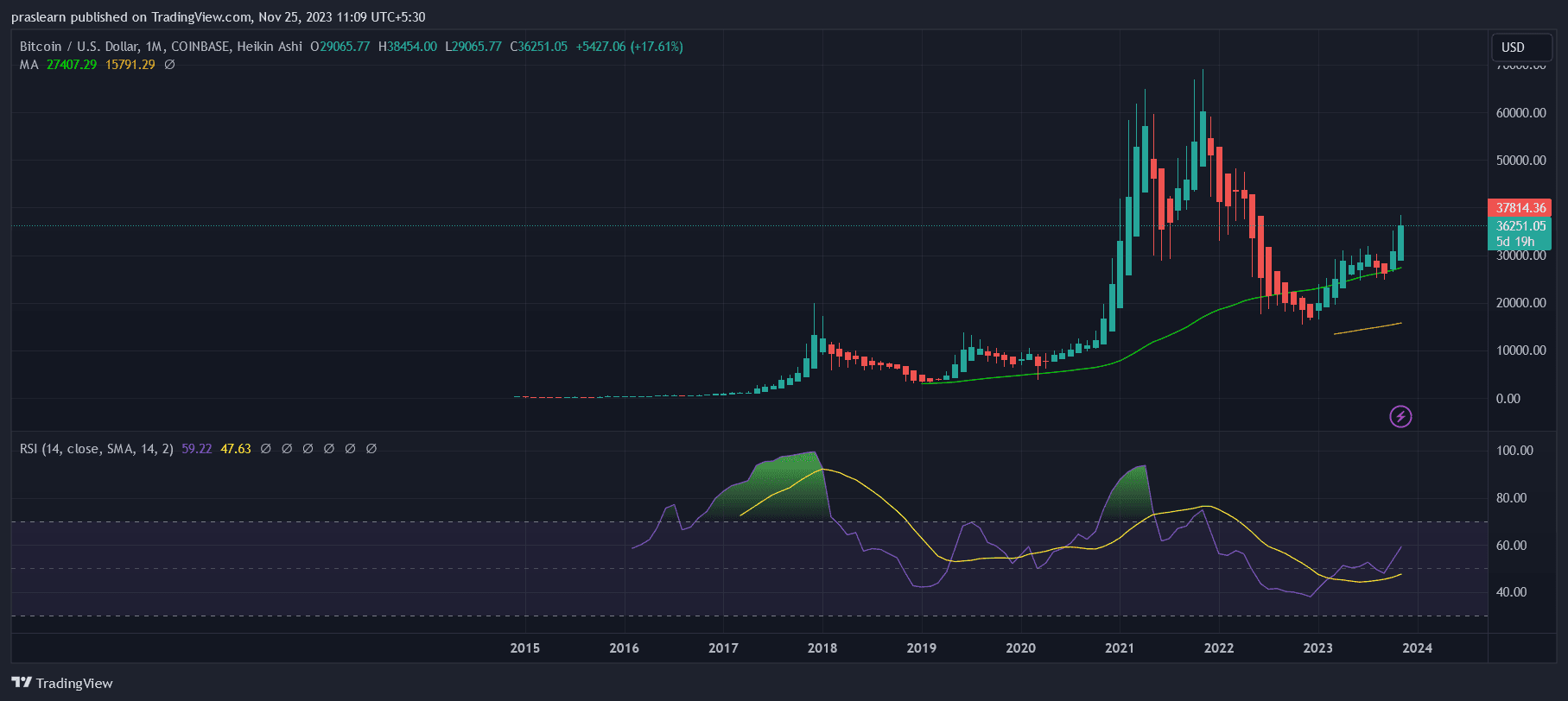This screenshot has width=1568, height=701.
Task: Click the purple lightning bolt icon
Action: (x=1400, y=417)
